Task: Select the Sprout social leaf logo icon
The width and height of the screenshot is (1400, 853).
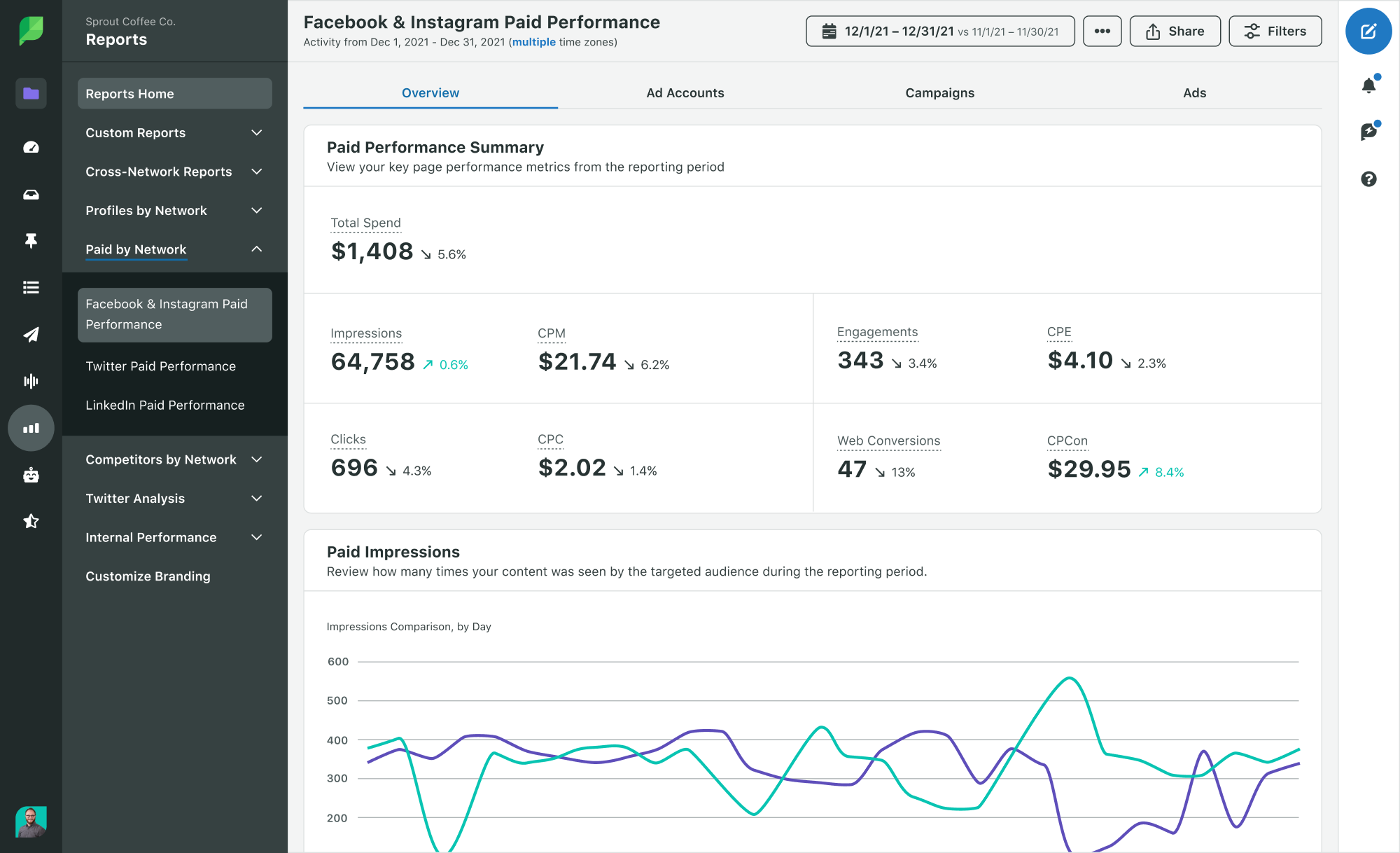Action: click(x=30, y=30)
